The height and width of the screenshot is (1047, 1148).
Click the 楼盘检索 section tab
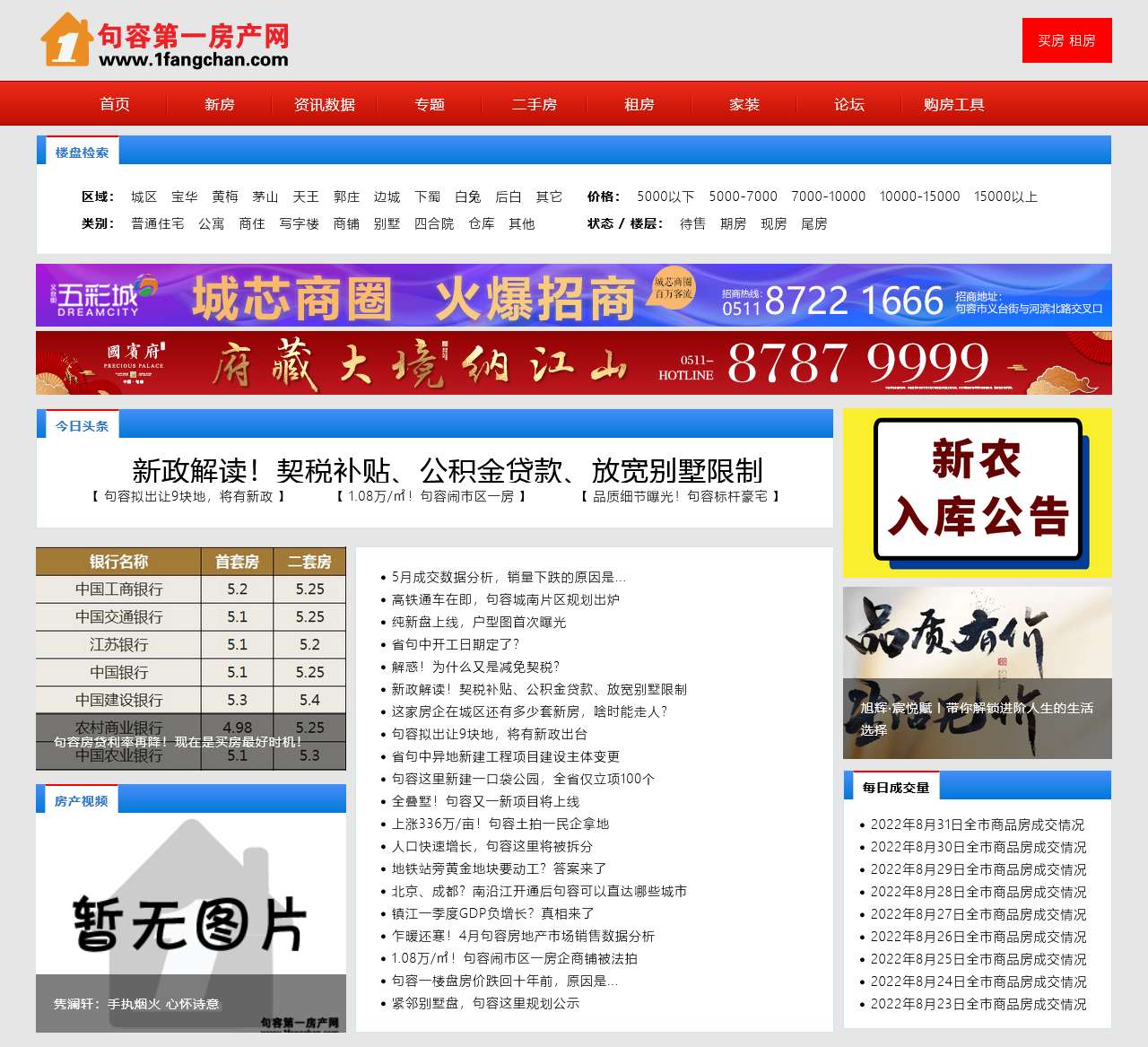point(82,153)
